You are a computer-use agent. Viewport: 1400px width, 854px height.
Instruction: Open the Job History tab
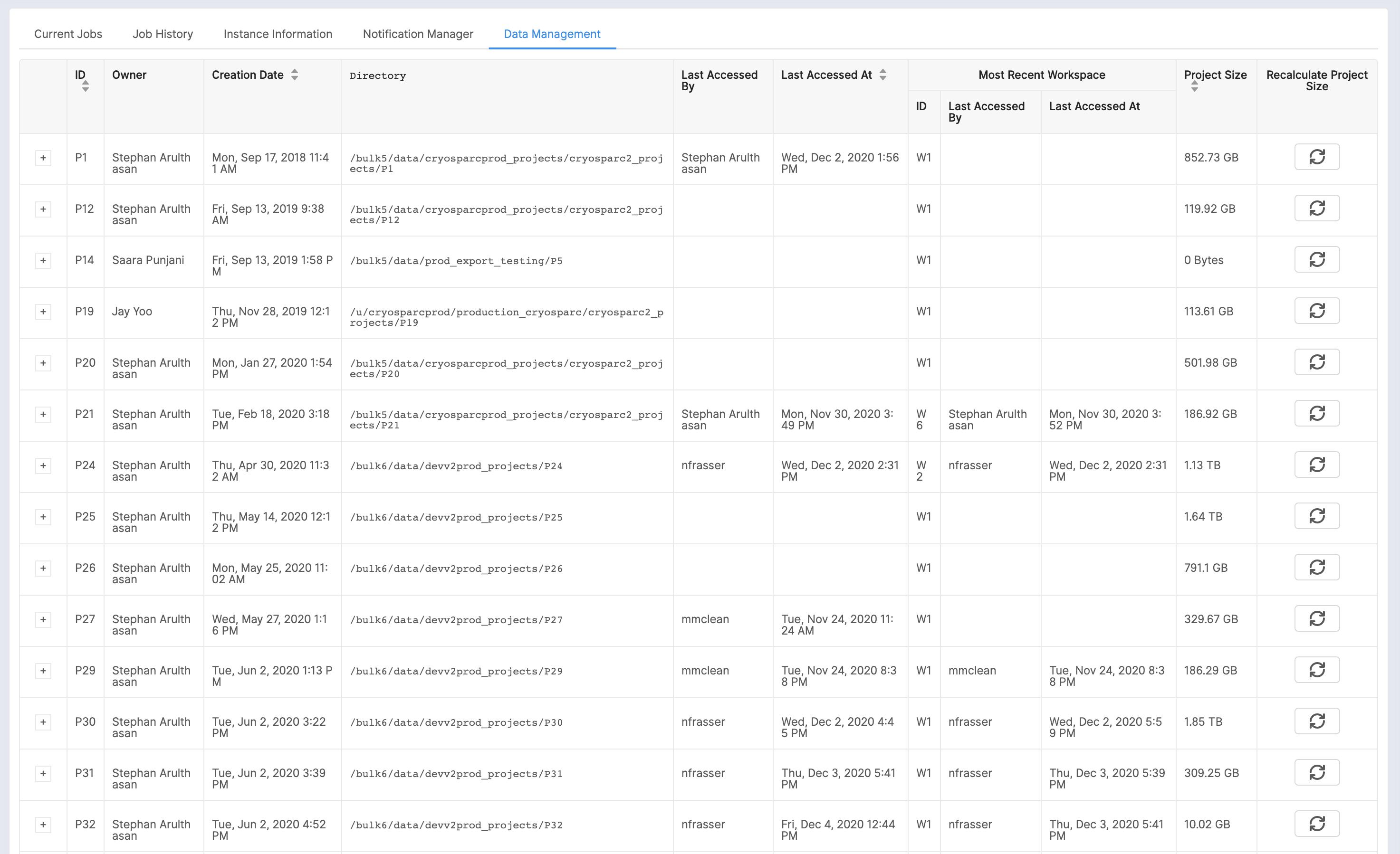point(163,34)
